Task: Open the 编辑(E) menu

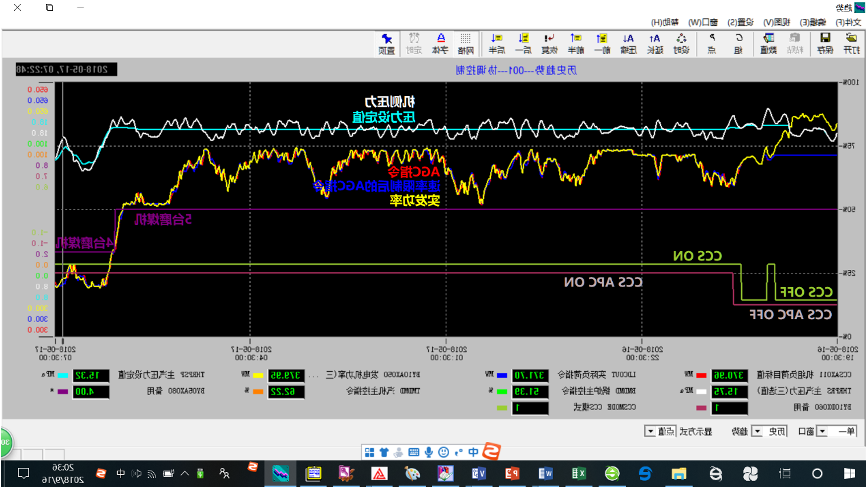Action: (813, 22)
